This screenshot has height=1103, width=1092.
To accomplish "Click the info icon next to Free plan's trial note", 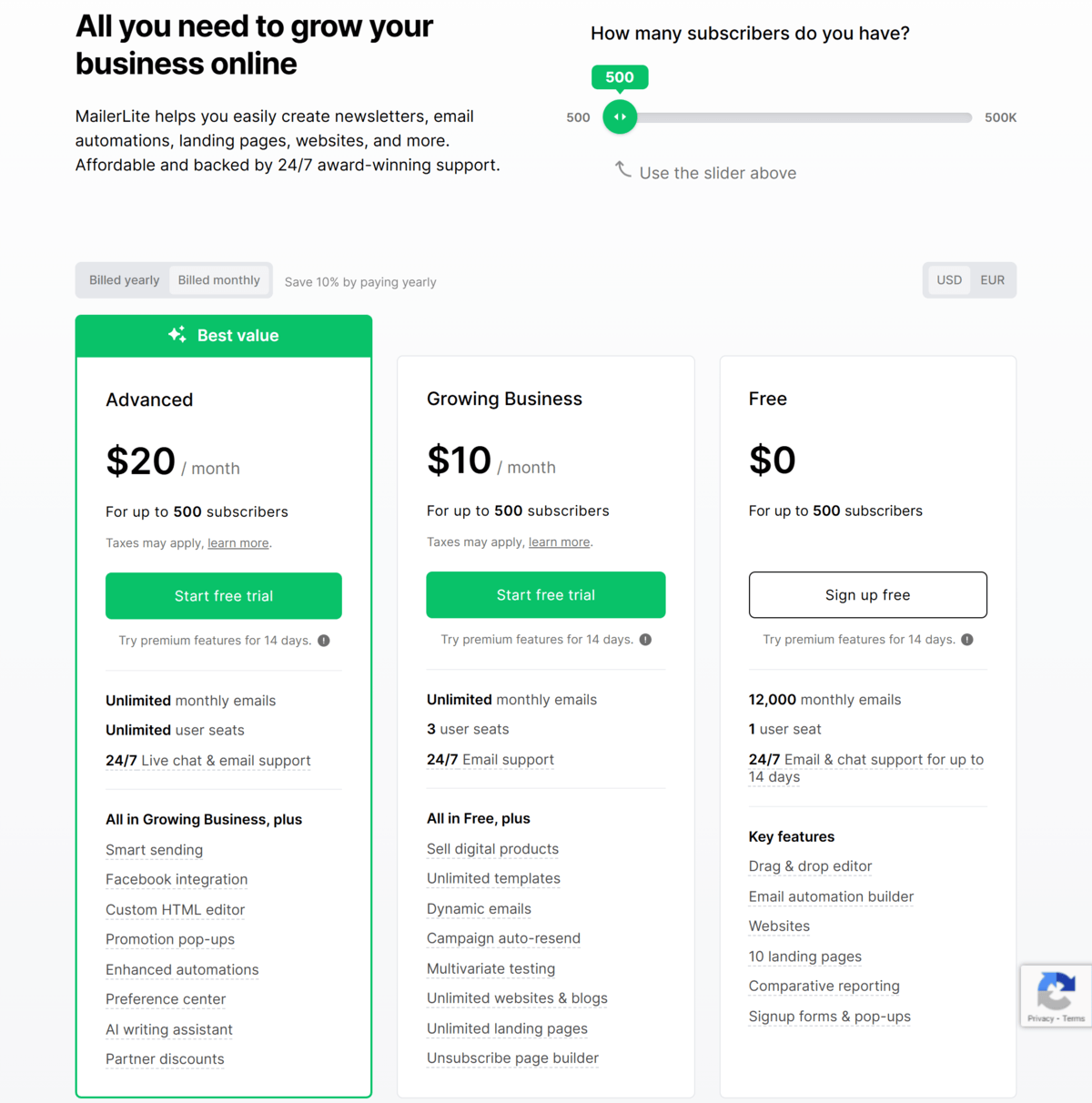I will (x=967, y=639).
